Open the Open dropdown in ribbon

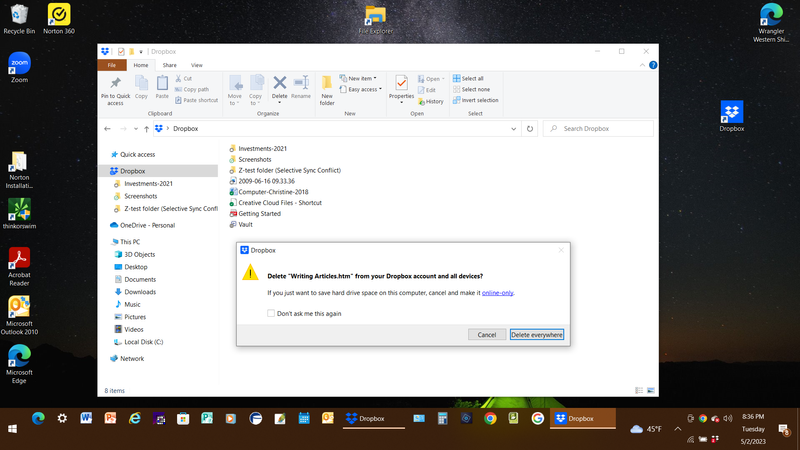click(x=431, y=79)
